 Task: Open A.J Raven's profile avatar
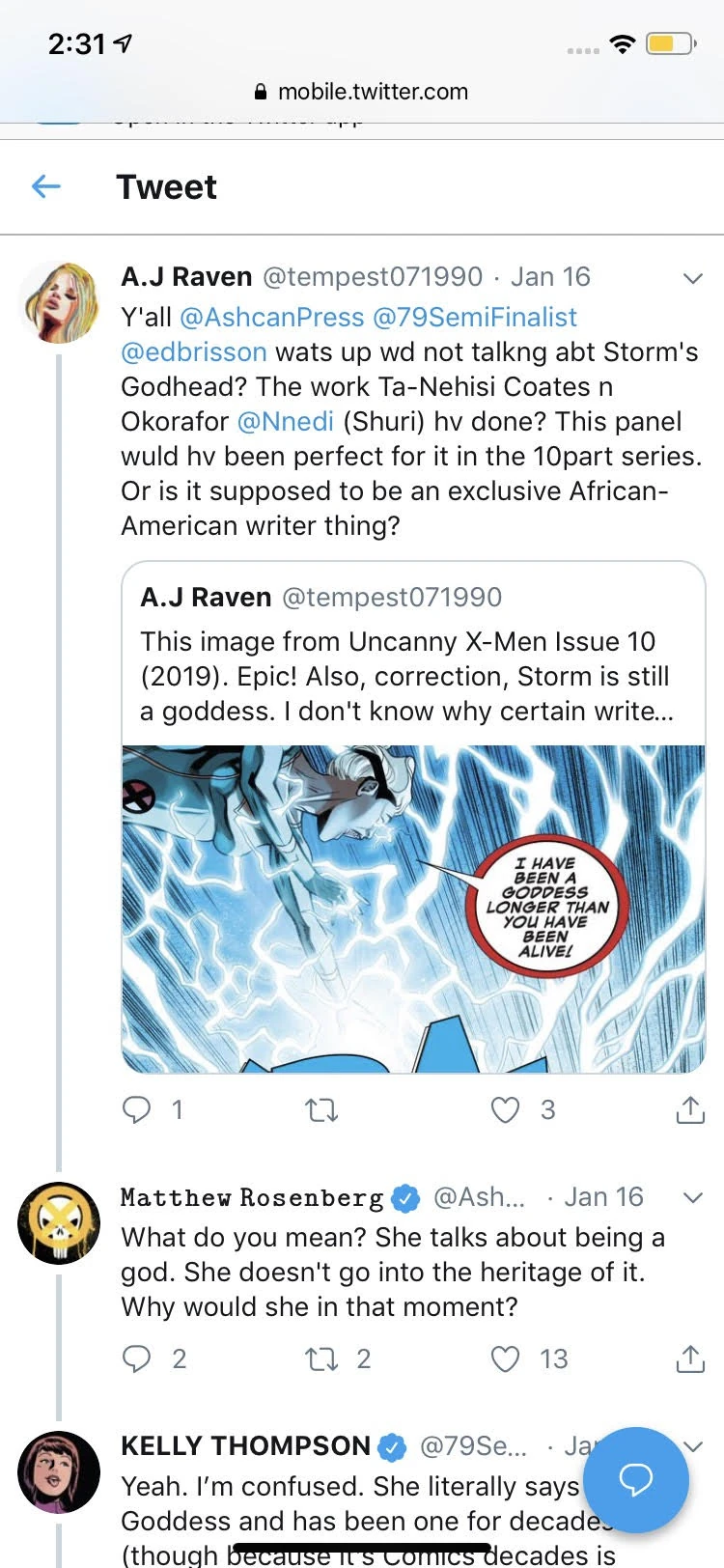(x=59, y=302)
